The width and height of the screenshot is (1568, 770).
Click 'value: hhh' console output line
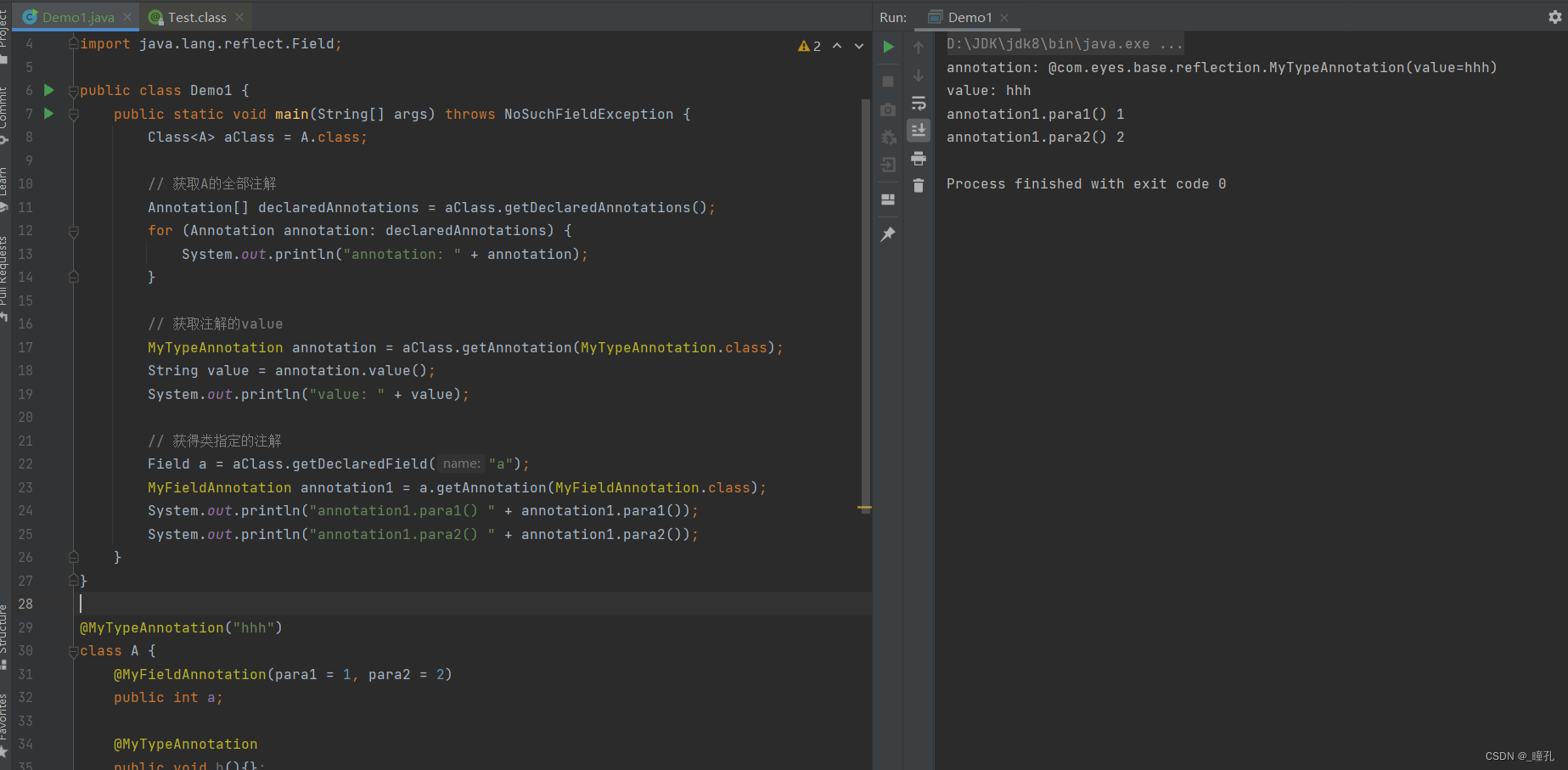[988, 90]
